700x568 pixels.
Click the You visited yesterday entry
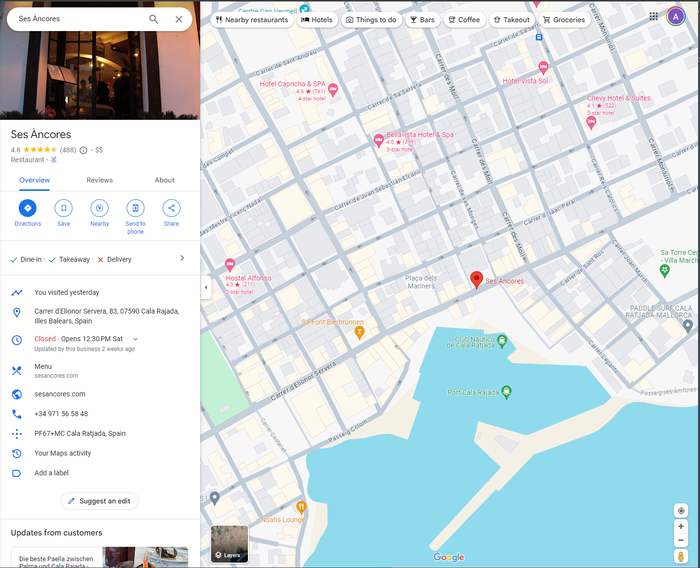pos(67,292)
